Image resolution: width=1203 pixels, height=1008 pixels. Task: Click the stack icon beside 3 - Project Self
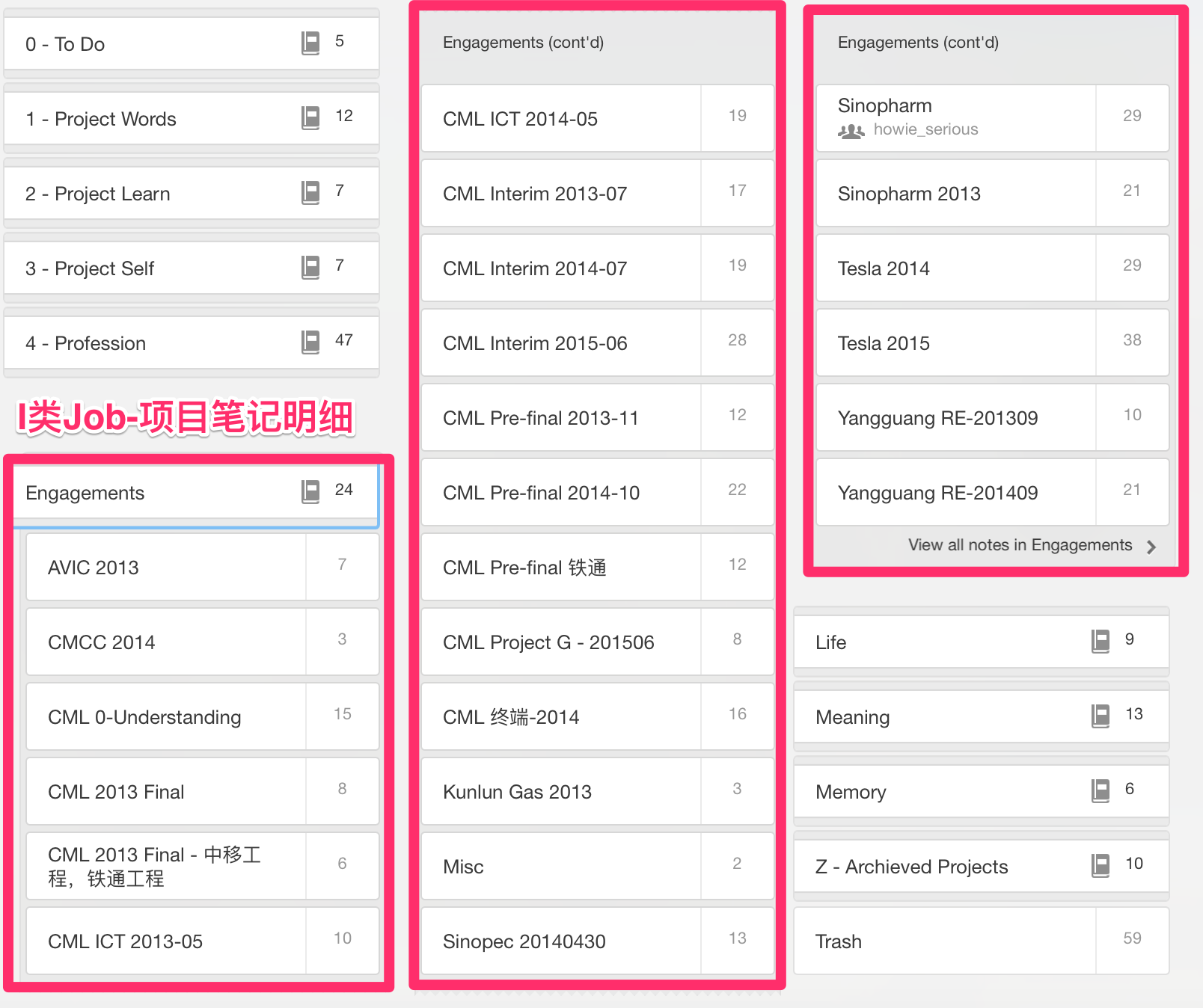pyautogui.click(x=310, y=267)
